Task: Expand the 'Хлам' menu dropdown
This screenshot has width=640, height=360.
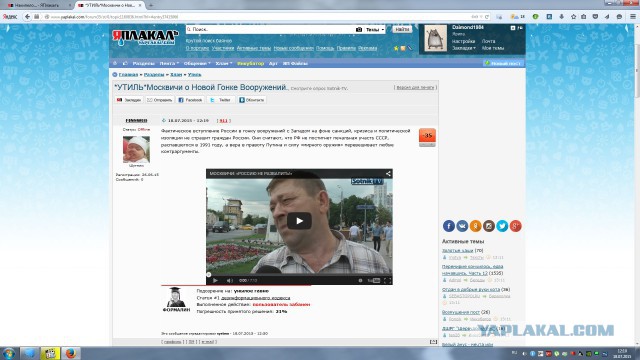Action: (223, 63)
